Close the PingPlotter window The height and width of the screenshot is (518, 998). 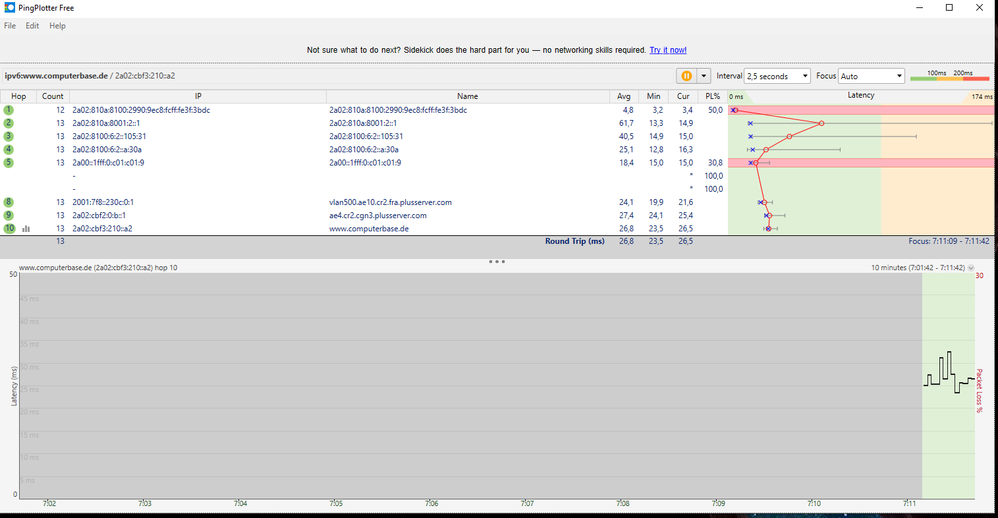979,8
